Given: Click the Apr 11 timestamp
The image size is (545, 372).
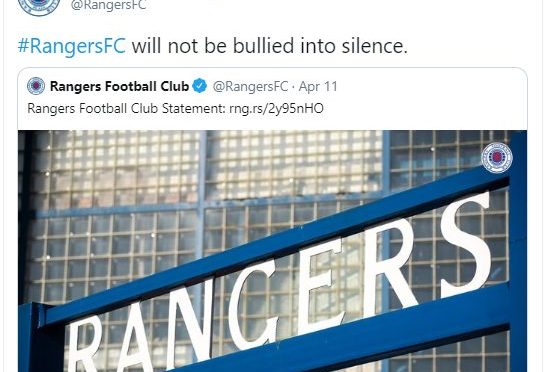Looking at the screenshot, I should click(x=318, y=87).
